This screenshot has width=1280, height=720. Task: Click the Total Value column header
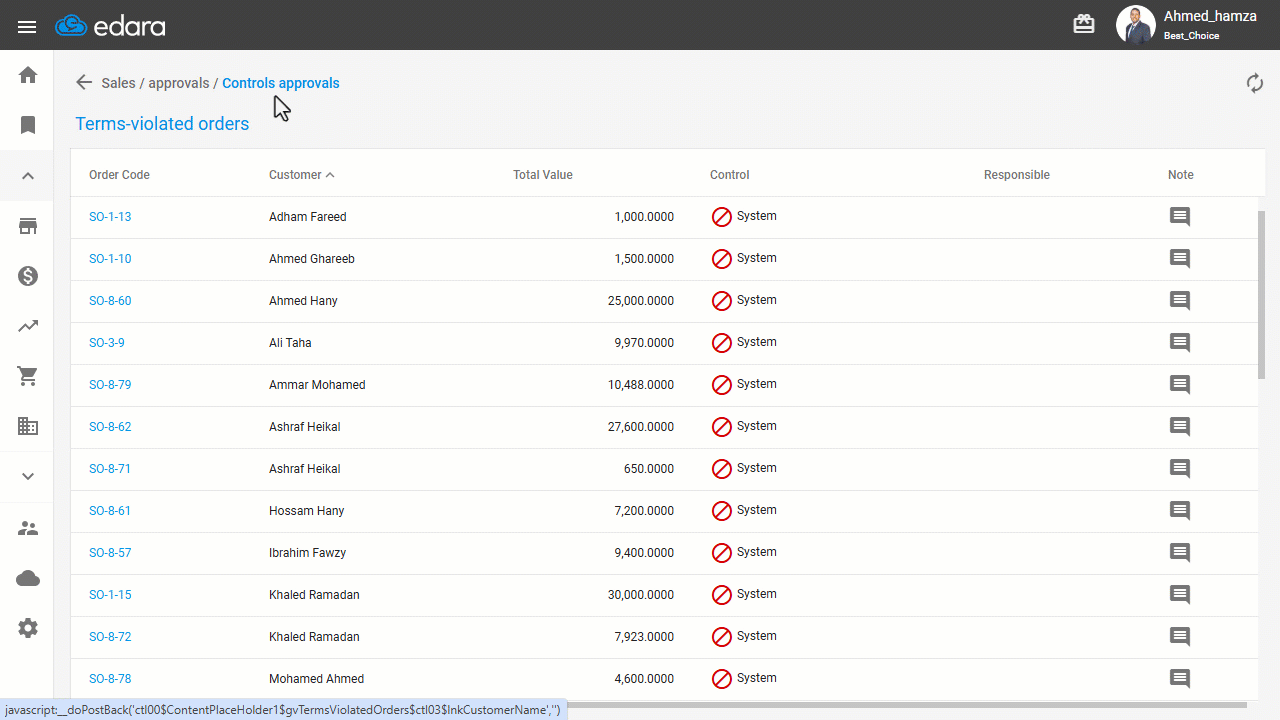(x=543, y=175)
